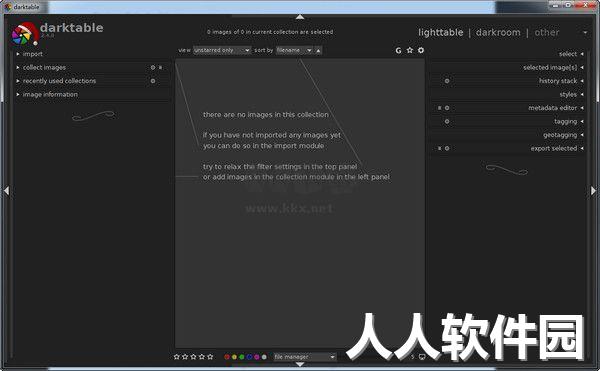
Task: Hide the top panel using top arrow
Action: pos(300,17)
